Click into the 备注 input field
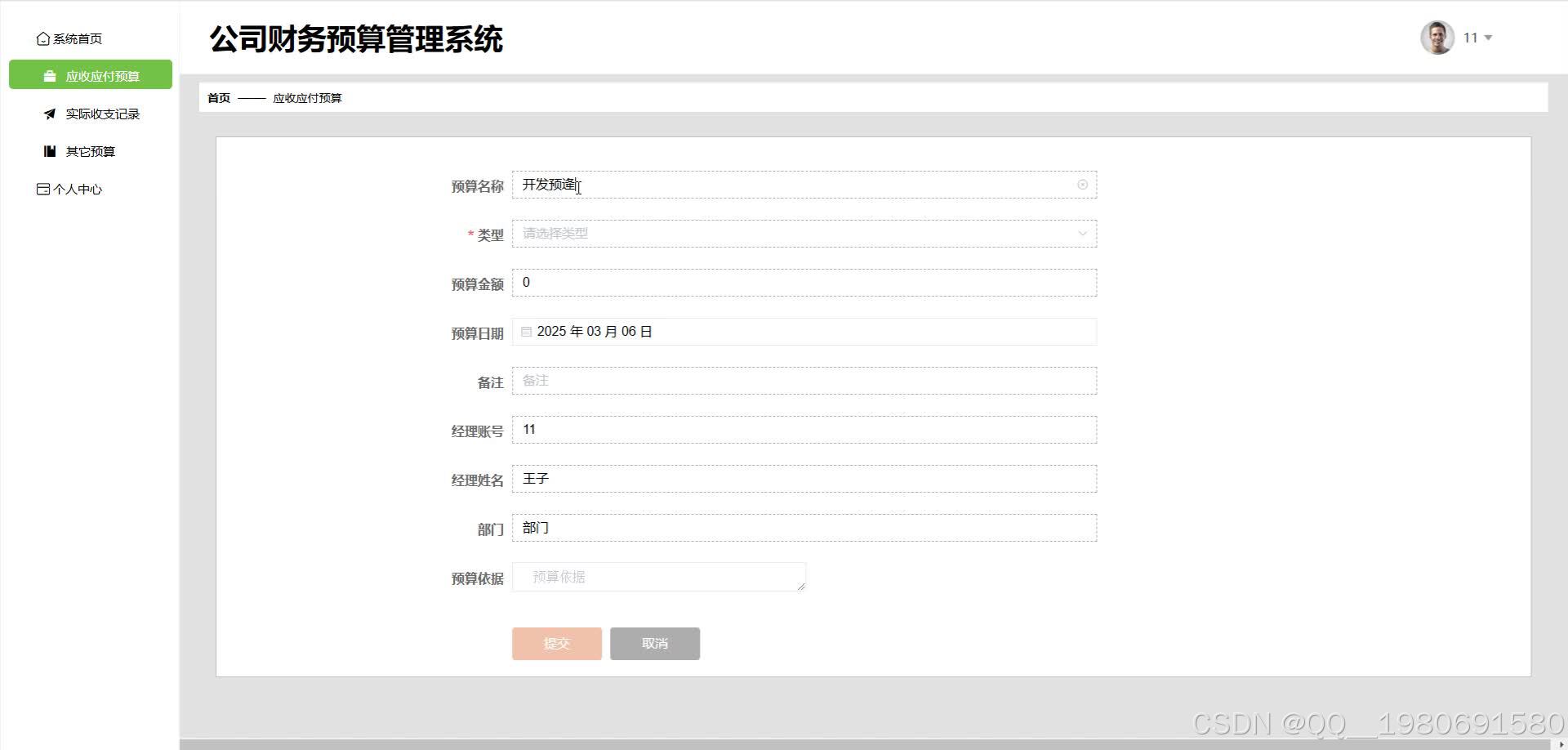This screenshot has height=750, width=1568. [x=804, y=380]
